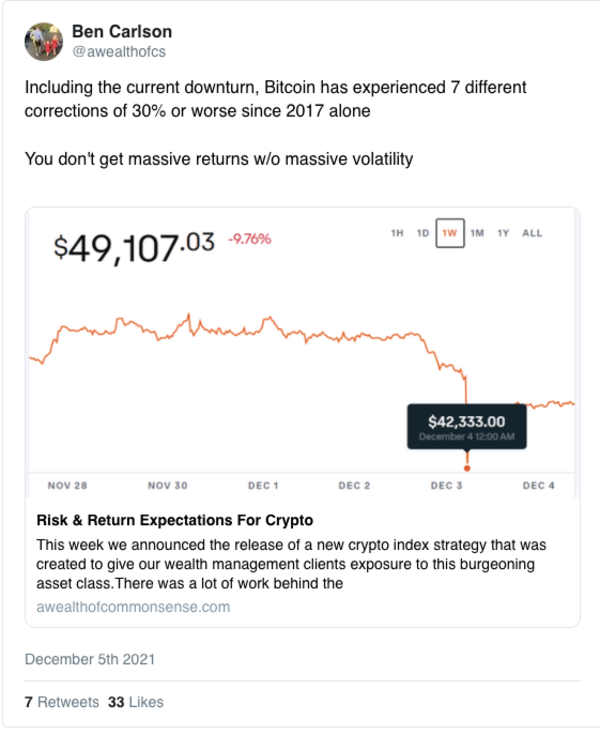
Task: Click the DEC 1 axis label
Action: 263,486
